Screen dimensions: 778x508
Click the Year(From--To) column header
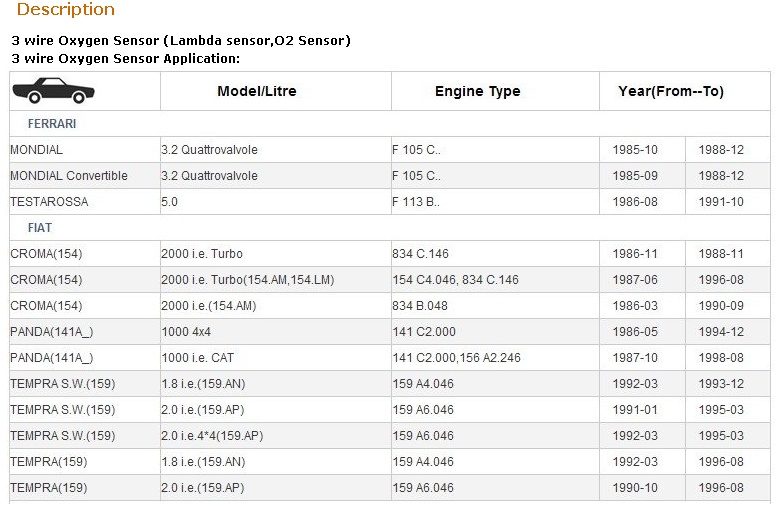pyautogui.click(x=671, y=91)
